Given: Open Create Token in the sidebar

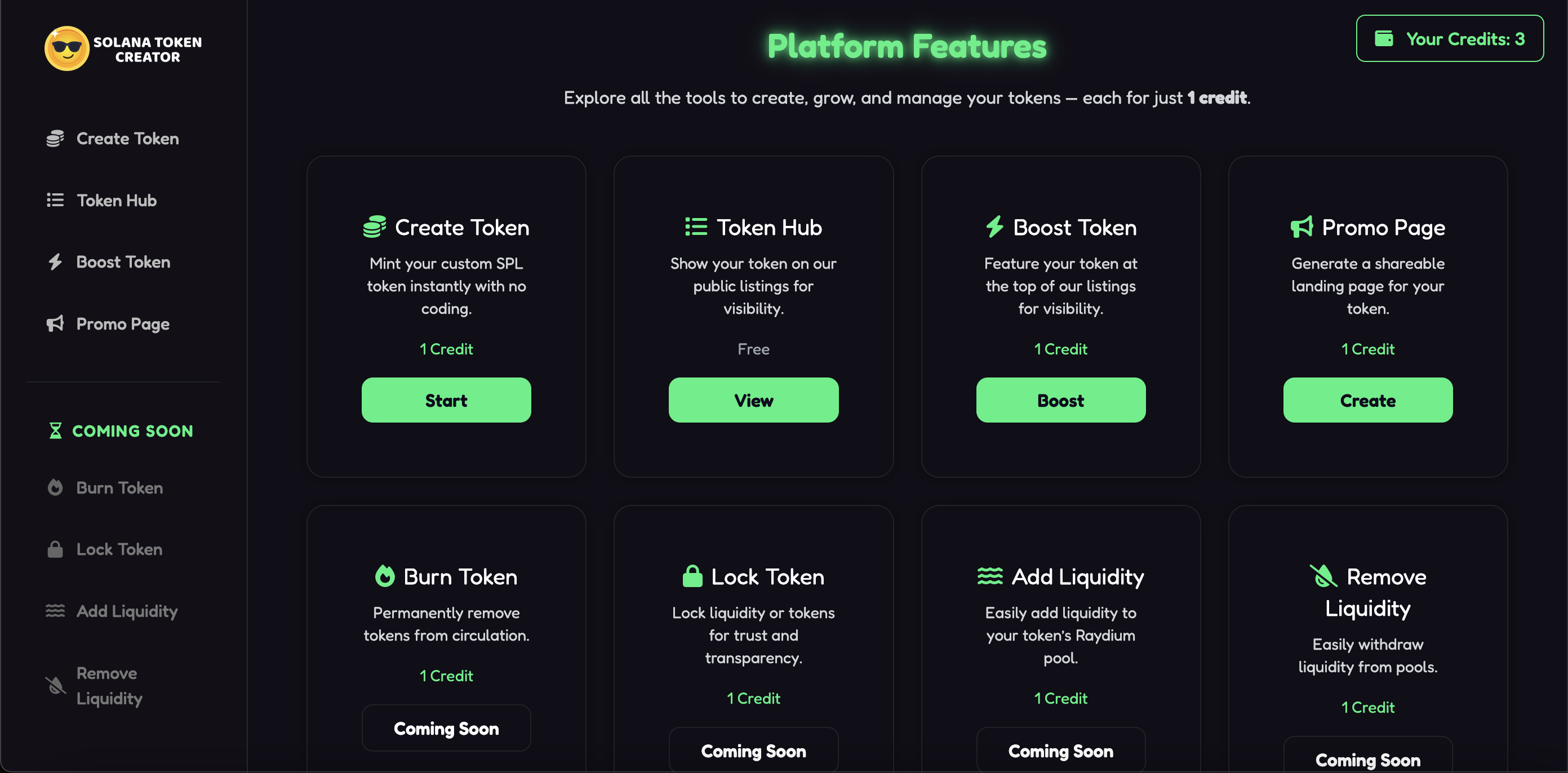Looking at the screenshot, I should click(x=127, y=139).
